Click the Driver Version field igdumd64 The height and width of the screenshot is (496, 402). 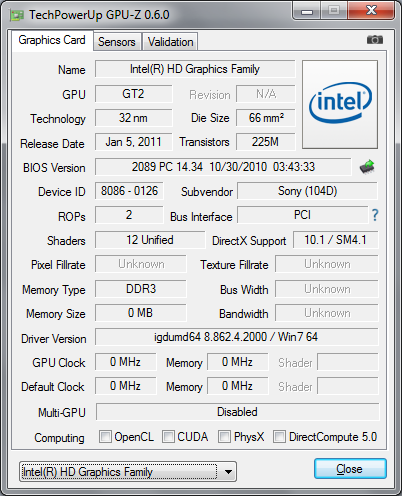(x=237, y=337)
